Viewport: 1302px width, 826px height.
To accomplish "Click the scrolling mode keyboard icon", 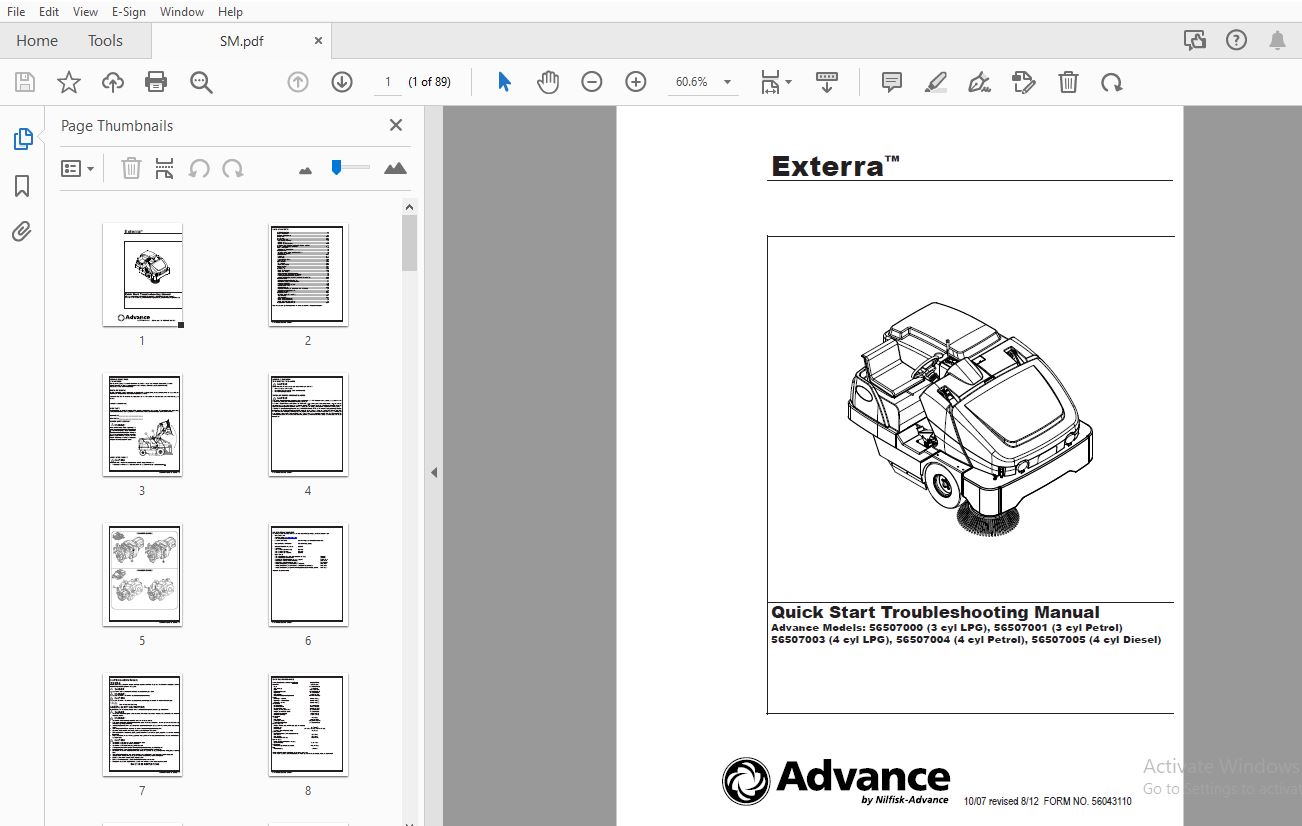I will (x=827, y=82).
